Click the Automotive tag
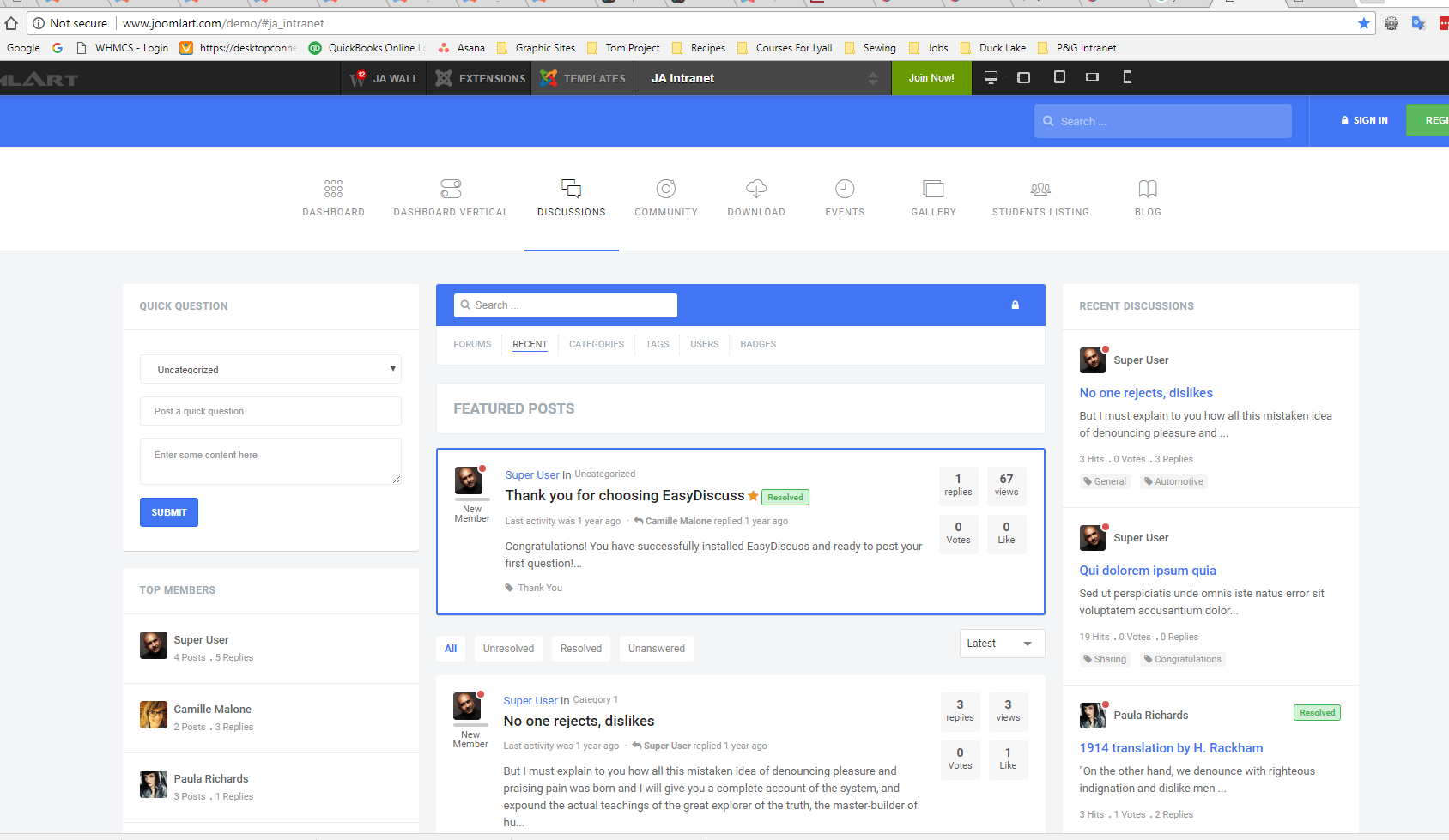 pos(1173,481)
